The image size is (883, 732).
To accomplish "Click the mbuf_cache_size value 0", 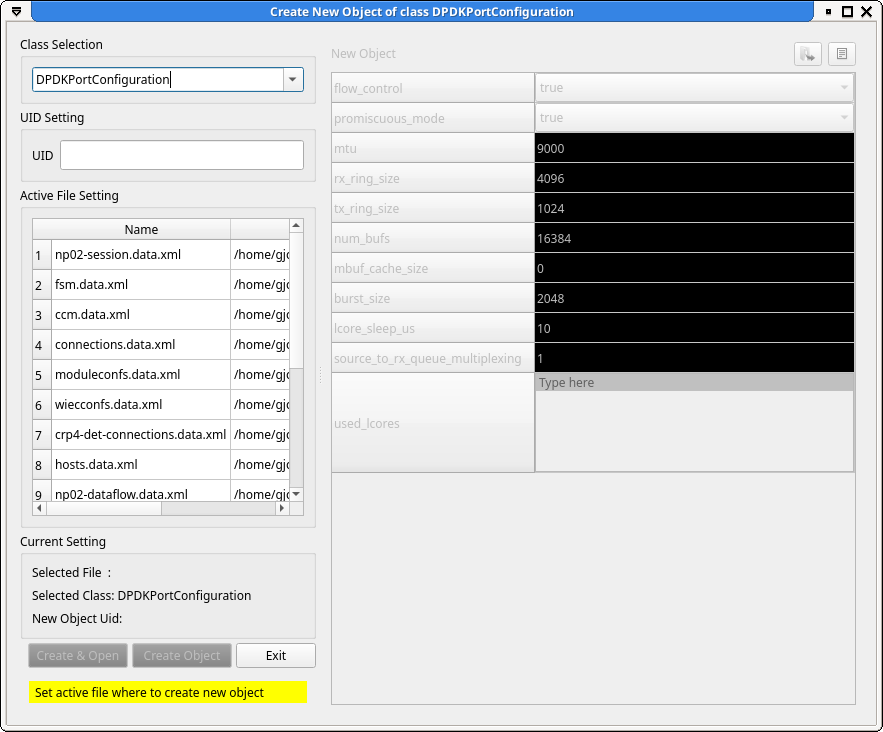I will pyautogui.click(x=694, y=269).
